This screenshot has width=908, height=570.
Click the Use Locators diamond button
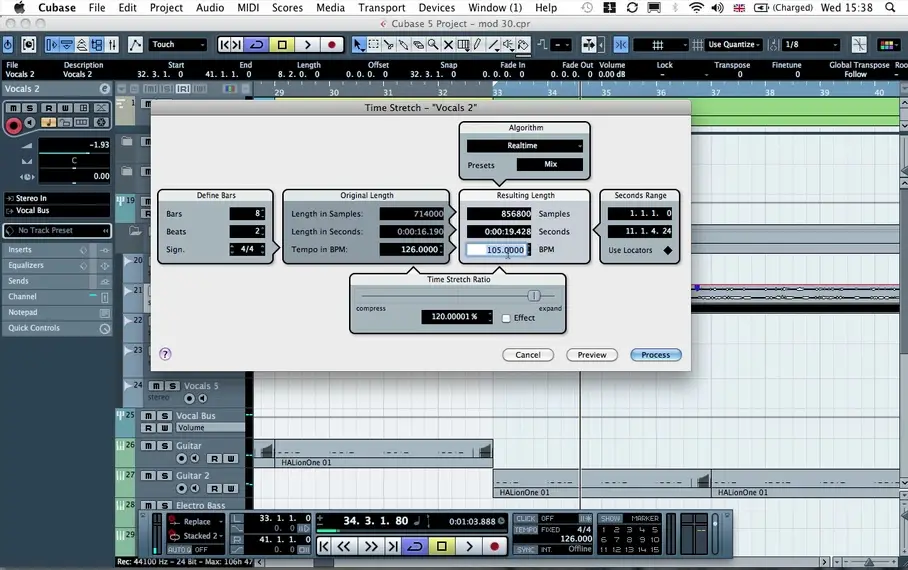668,250
